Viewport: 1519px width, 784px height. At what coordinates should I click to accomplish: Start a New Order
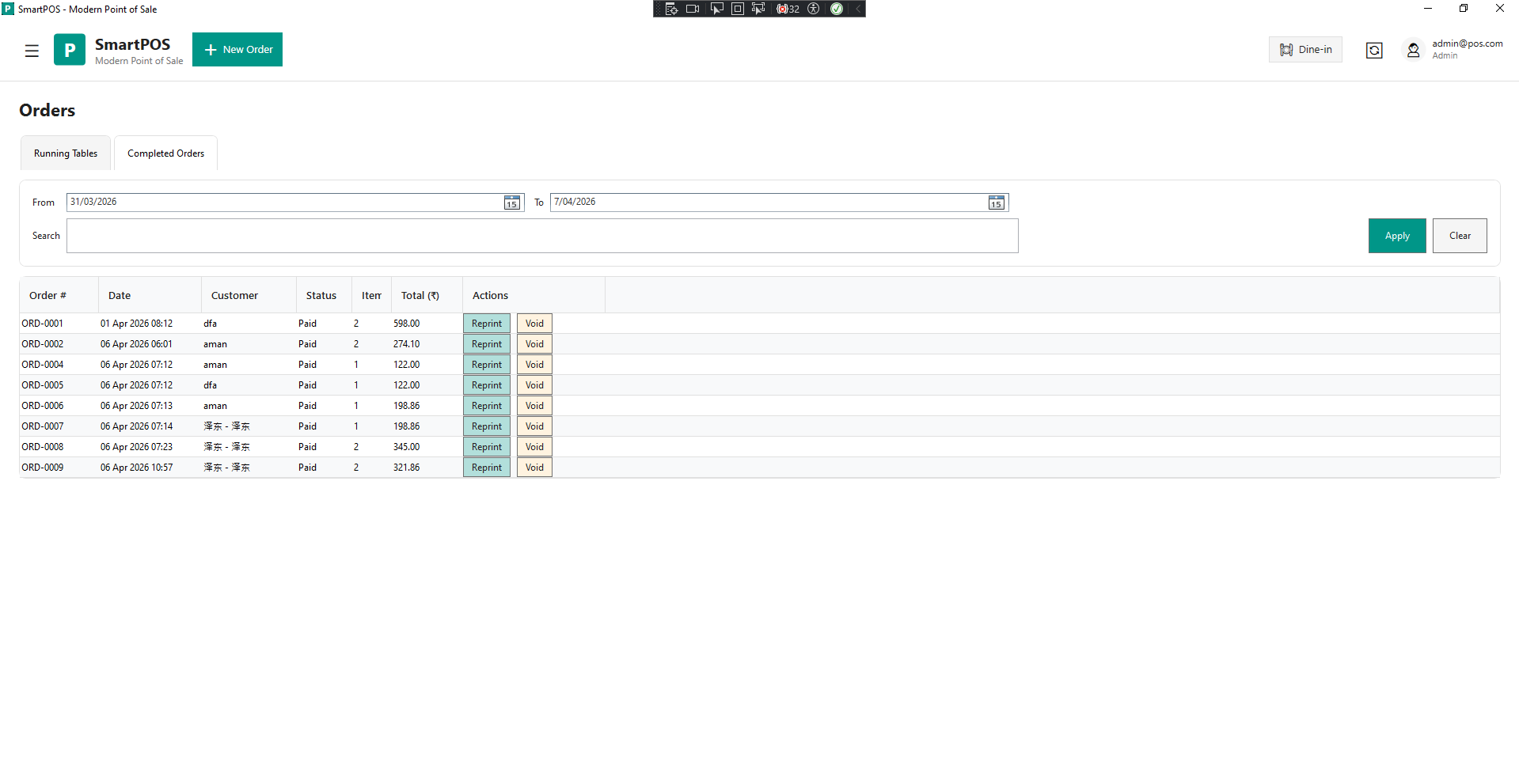click(237, 50)
